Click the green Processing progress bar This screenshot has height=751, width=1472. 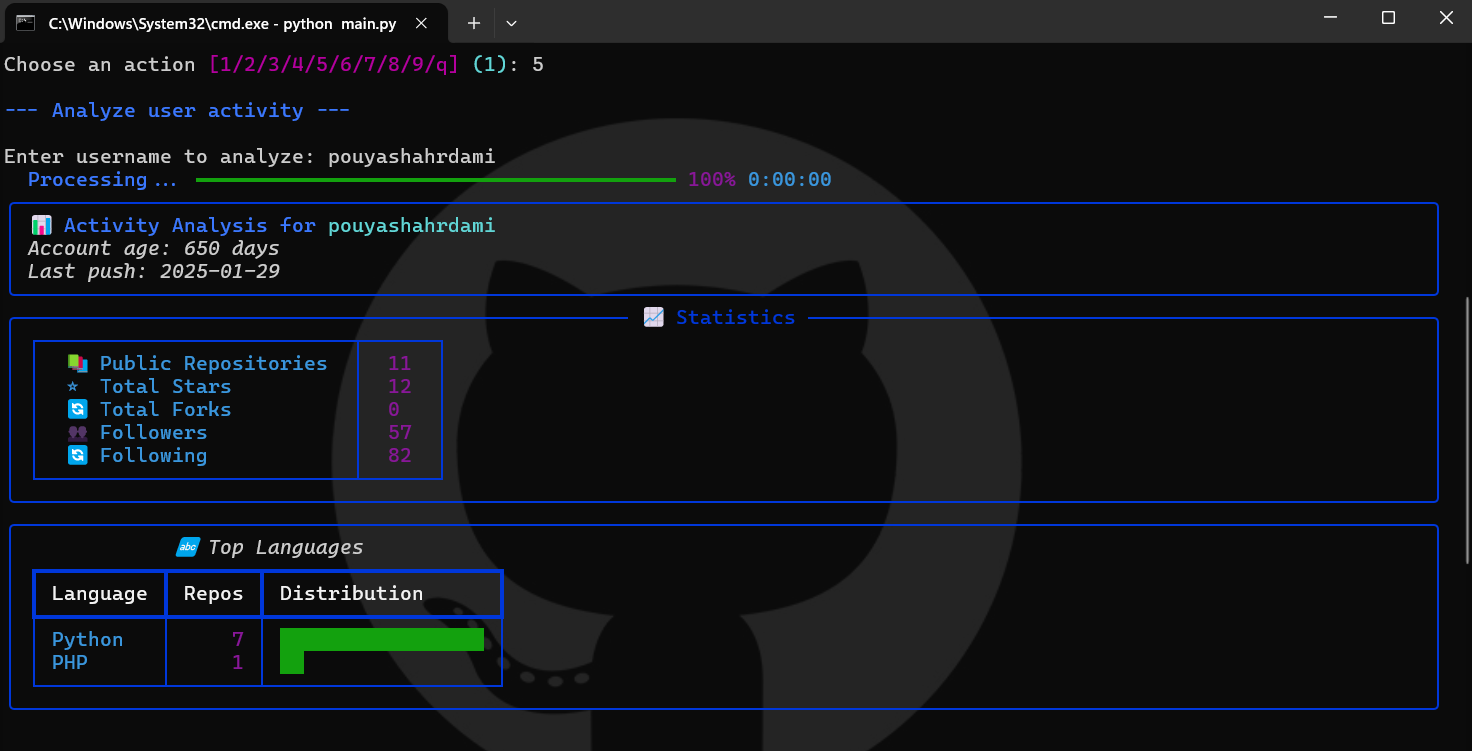pyautogui.click(x=435, y=180)
